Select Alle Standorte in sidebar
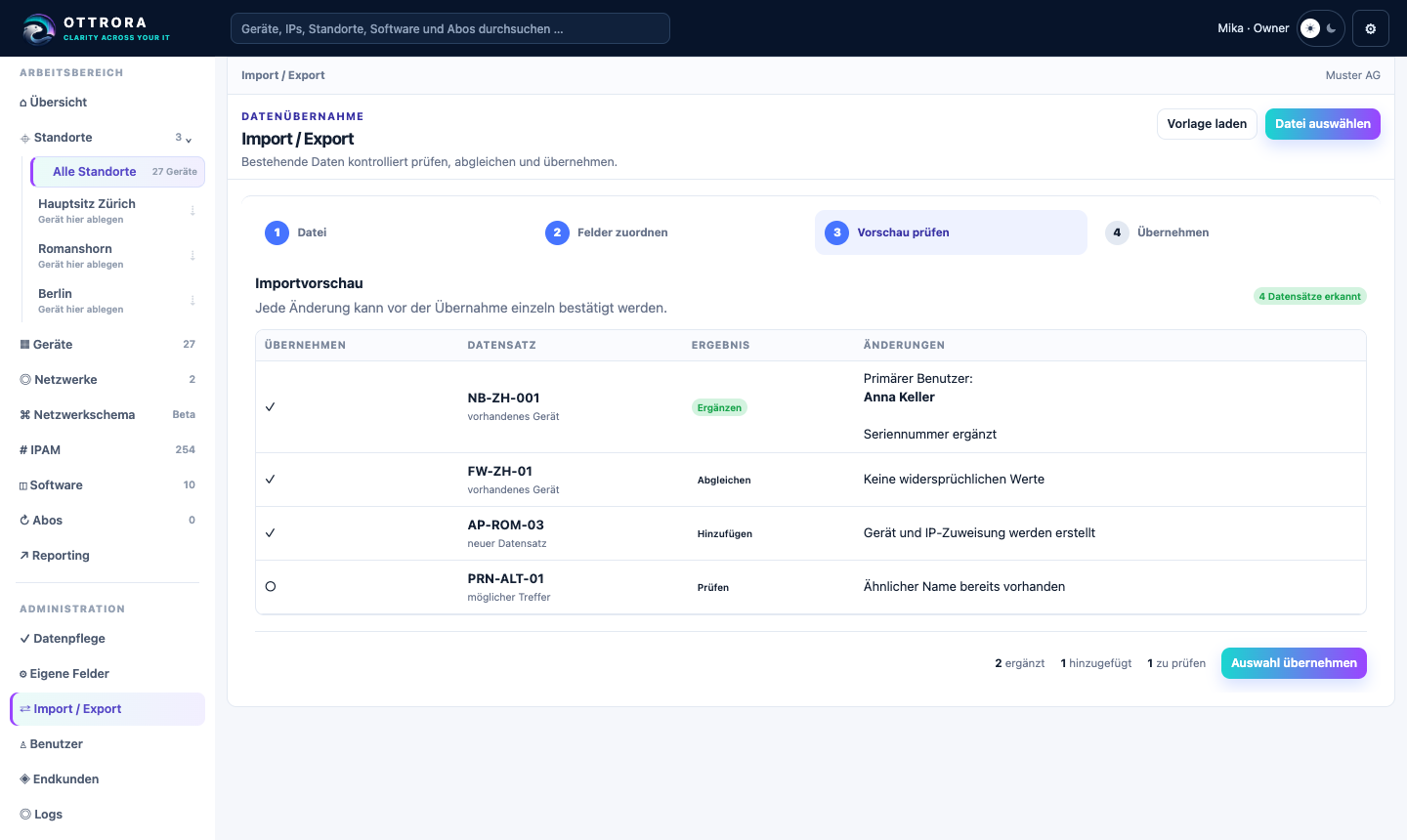The height and width of the screenshot is (840, 1407). (x=117, y=172)
